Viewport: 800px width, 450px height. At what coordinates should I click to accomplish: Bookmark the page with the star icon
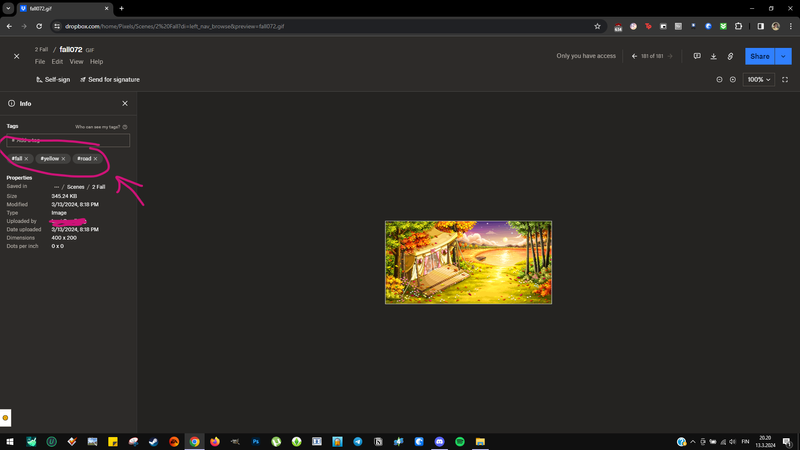pyautogui.click(x=597, y=26)
